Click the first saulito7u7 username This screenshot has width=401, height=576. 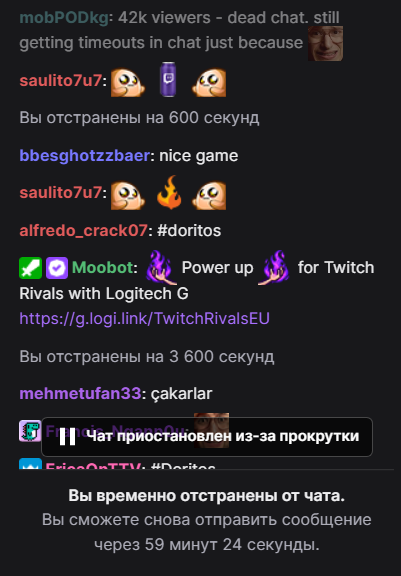tap(60, 81)
